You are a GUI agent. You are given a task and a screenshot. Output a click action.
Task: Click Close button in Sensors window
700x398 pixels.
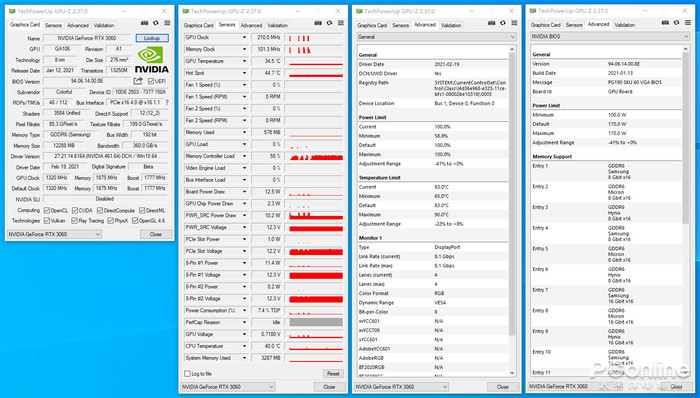(x=329, y=387)
